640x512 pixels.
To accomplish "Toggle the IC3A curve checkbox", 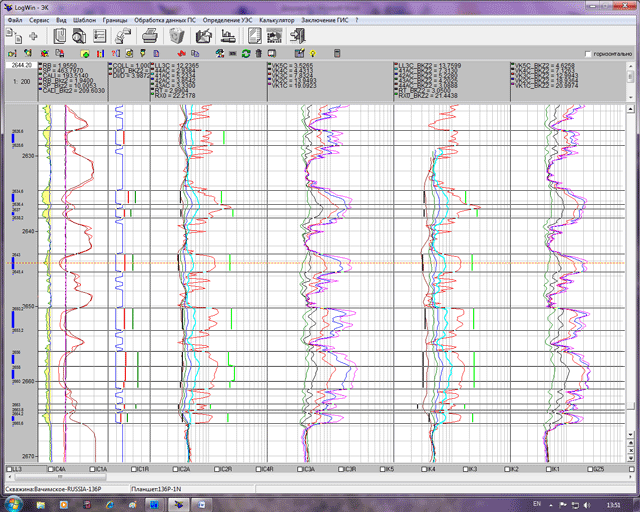I will coord(300,469).
